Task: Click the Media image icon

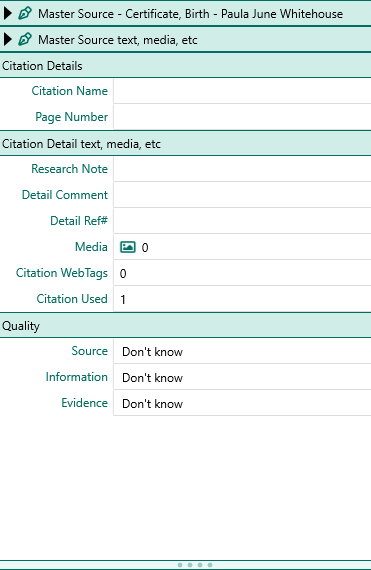Action: tap(128, 247)
